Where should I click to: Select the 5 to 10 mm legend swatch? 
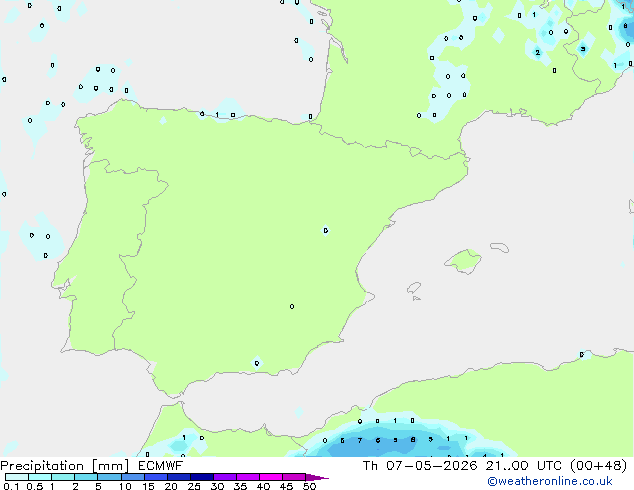(x=109, y=477)
